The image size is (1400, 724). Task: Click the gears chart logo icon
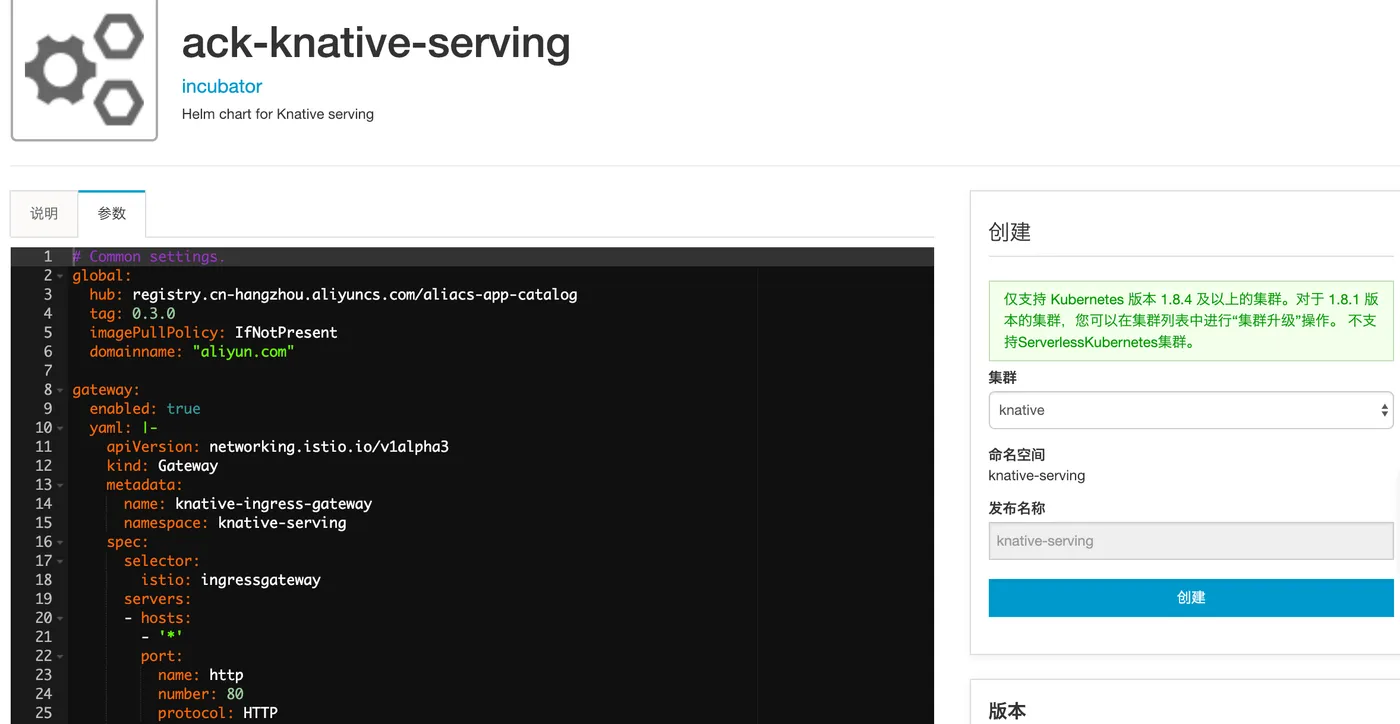coord(84,69)
